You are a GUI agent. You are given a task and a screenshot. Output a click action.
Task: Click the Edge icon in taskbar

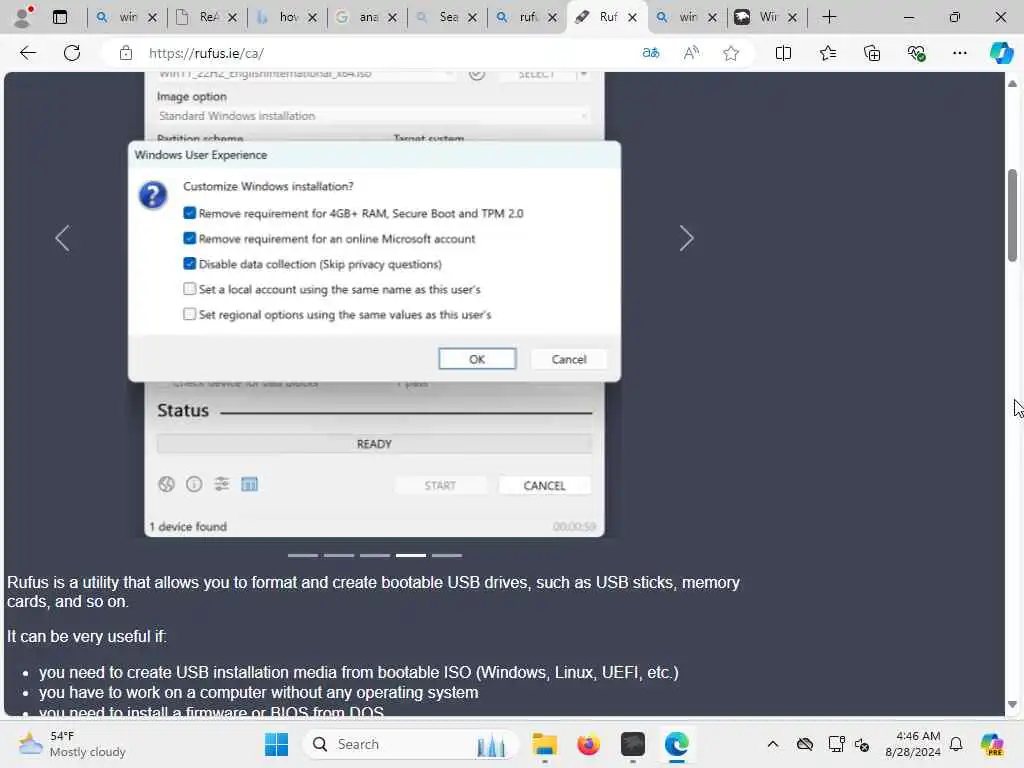(x=677, y=744)
